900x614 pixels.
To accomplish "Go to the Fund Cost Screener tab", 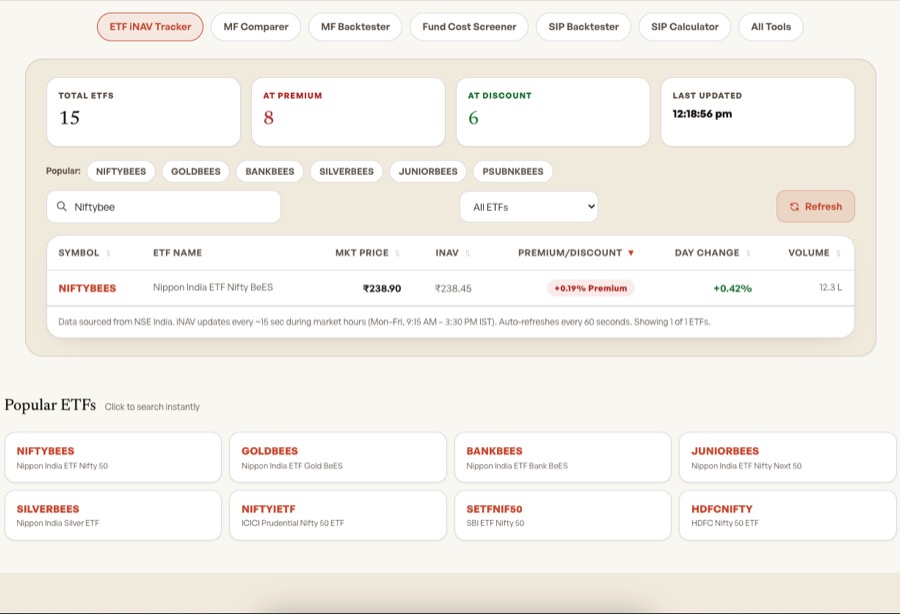I will tap(469, 27).
